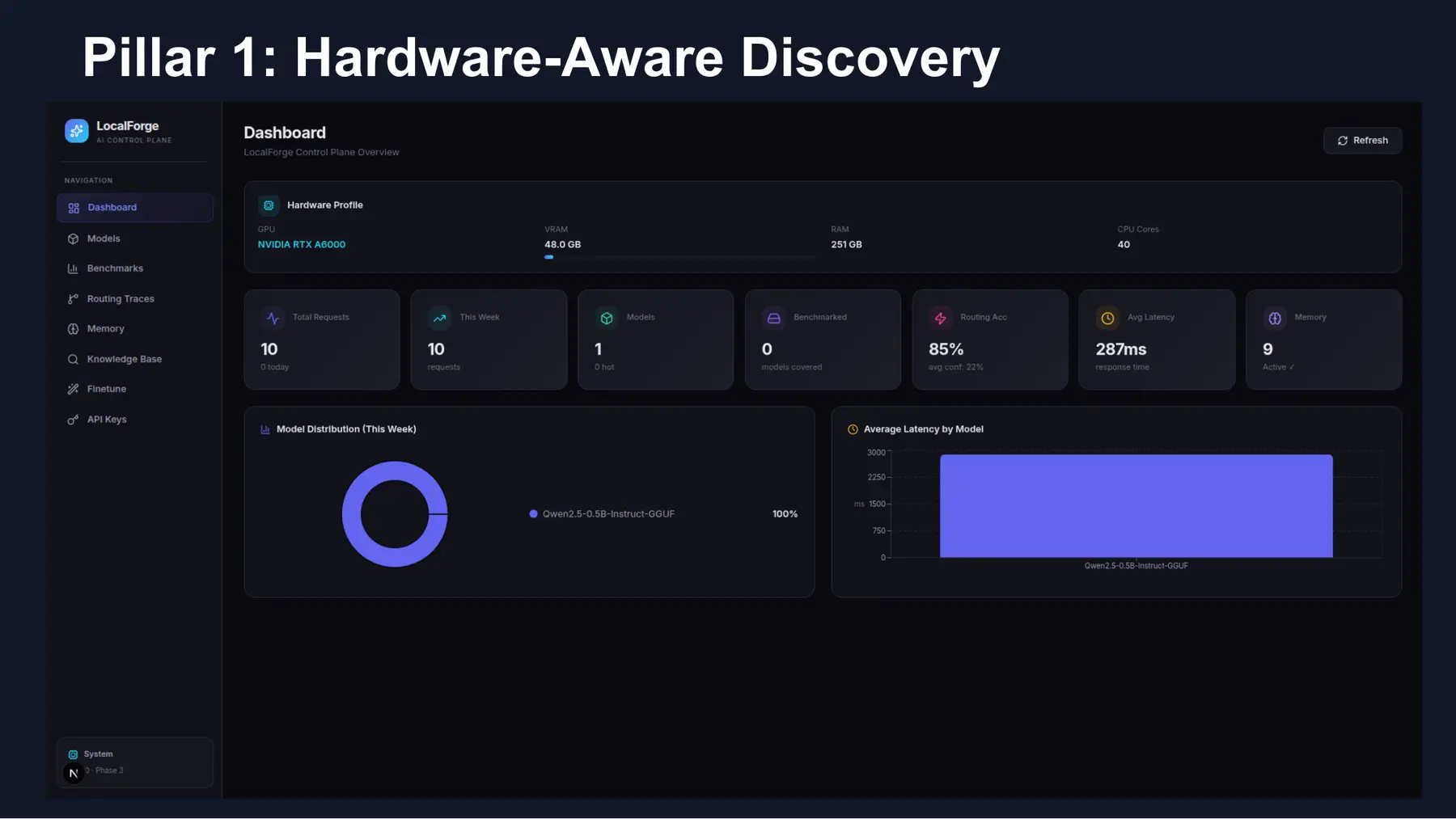Screen dimensions: 1456x819
Task: Click the LocalForge logo icon
Action: coord(77,131)
